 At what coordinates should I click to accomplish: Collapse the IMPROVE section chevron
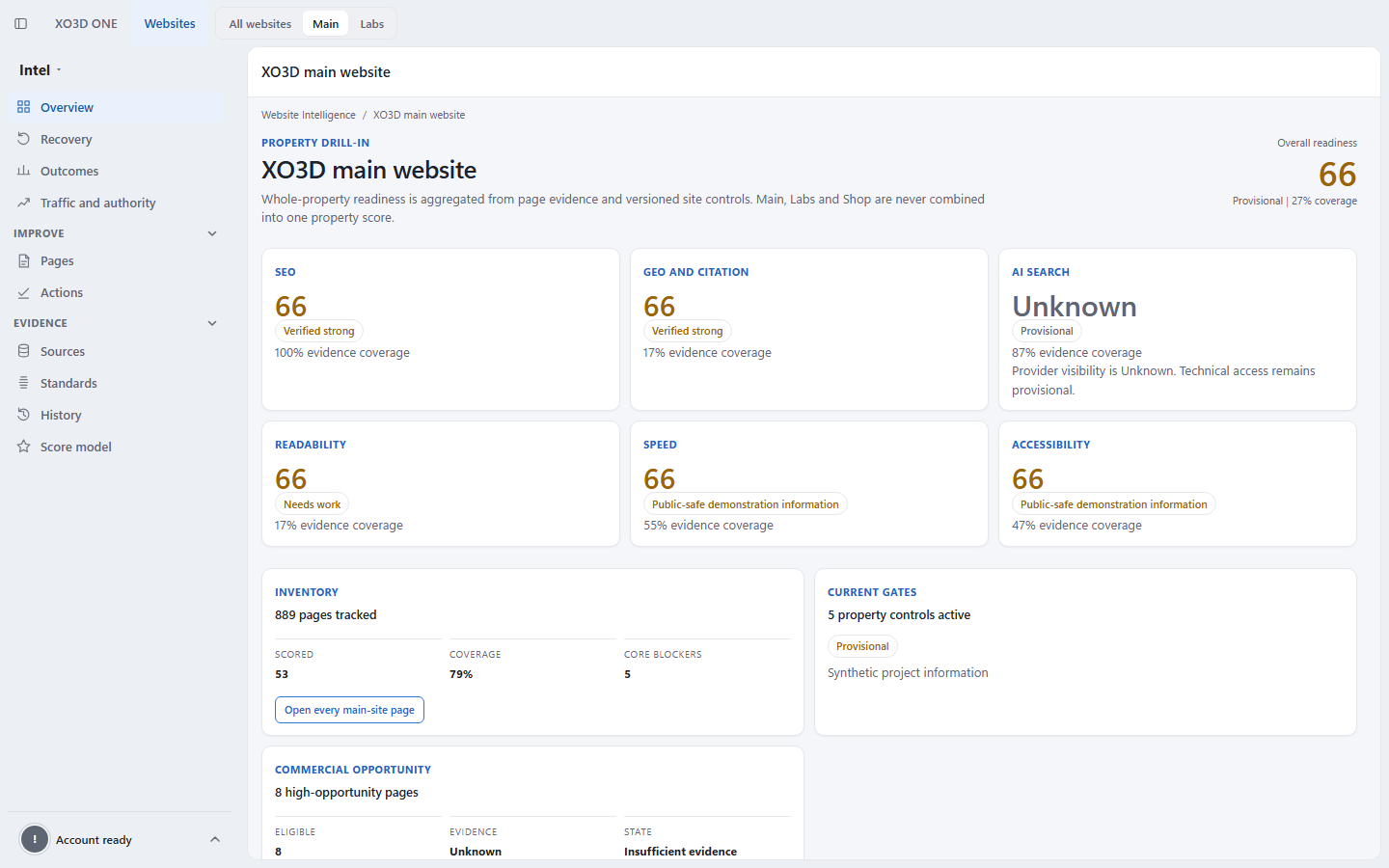(212, 233)
